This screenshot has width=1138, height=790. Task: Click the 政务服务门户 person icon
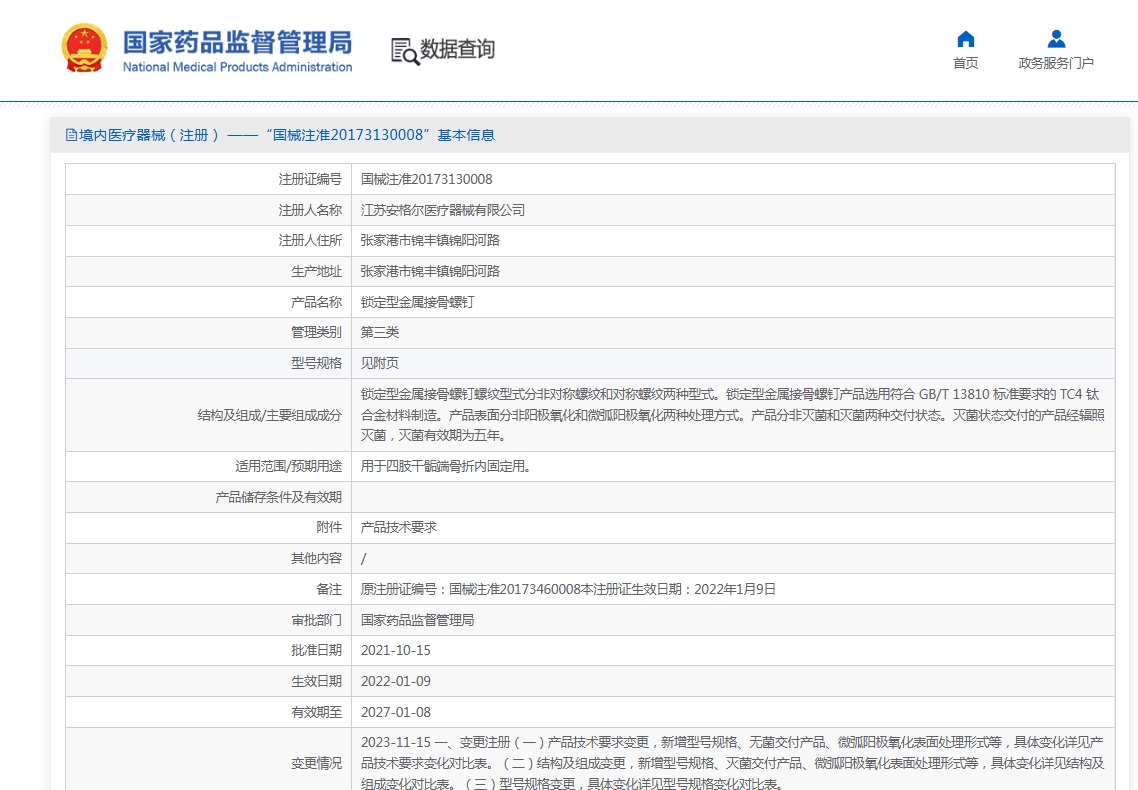point(1056,39)
